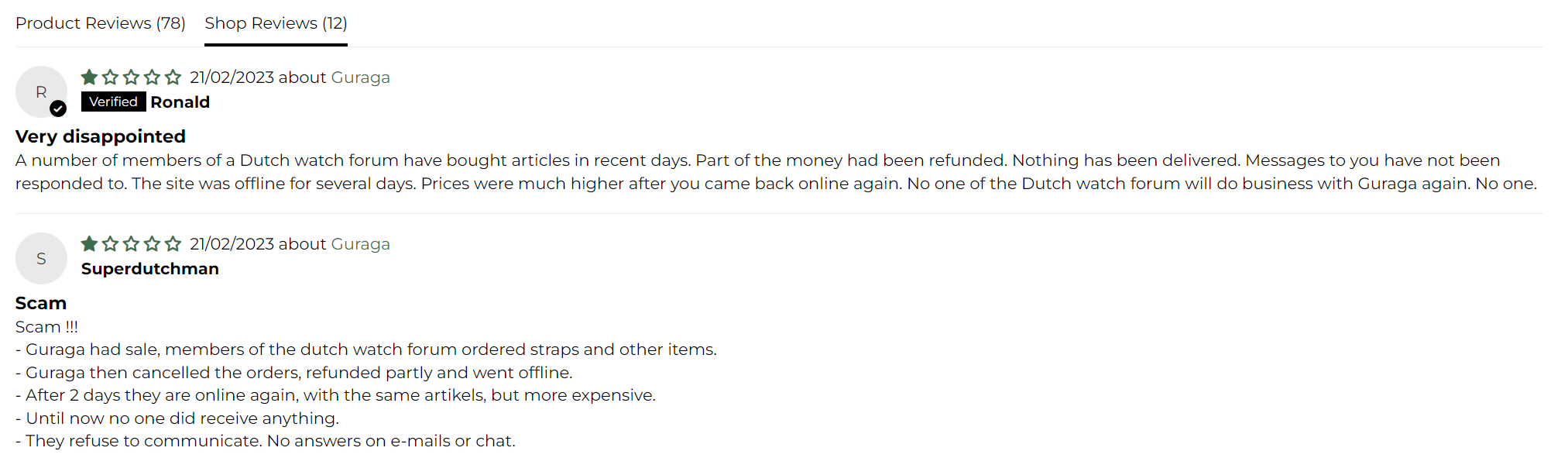This screenshot has width=1568, height=458.
Task: Switch to Product Reviews (78) tab
Action: (101, 23)
